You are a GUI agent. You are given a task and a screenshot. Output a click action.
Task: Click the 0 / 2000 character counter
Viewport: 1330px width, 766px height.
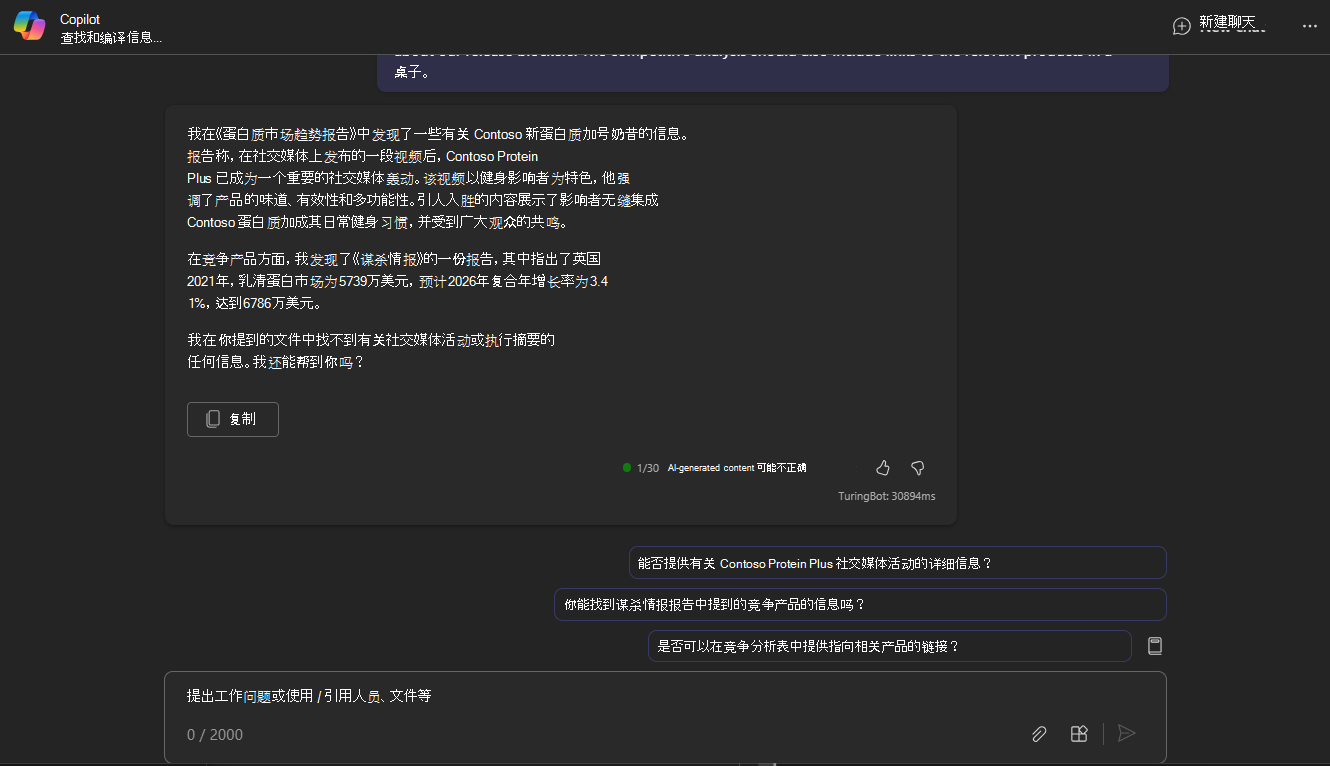pyautogui.click(x=215, y=735)
